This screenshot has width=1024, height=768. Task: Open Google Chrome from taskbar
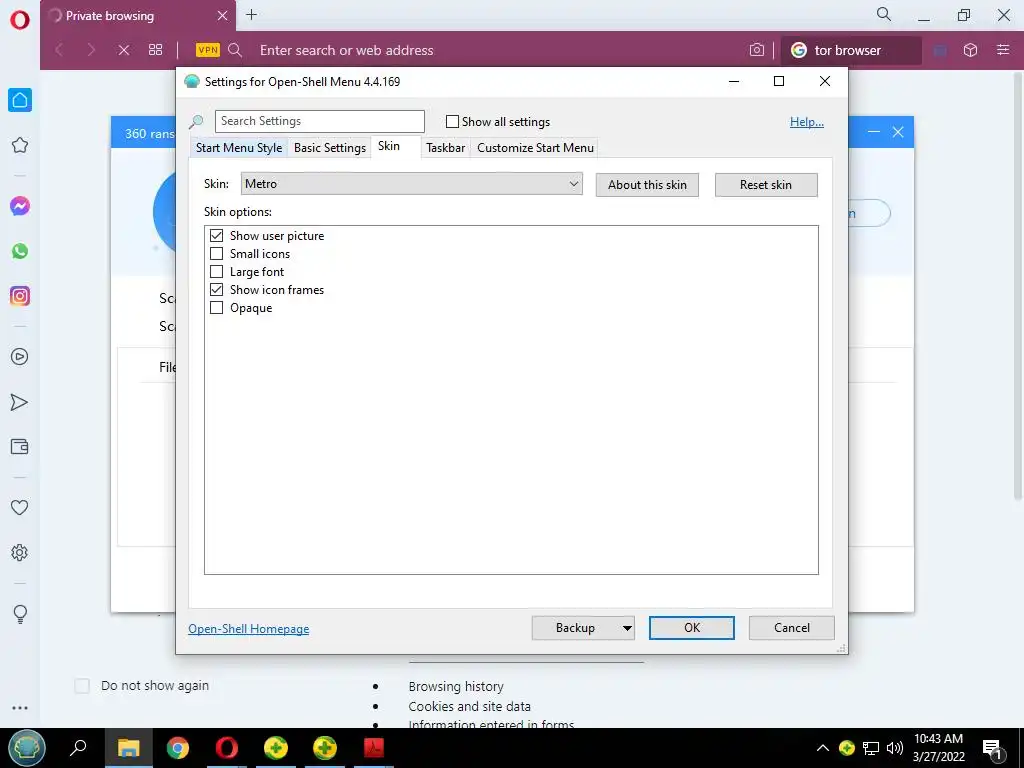click(x=178, y=748)
